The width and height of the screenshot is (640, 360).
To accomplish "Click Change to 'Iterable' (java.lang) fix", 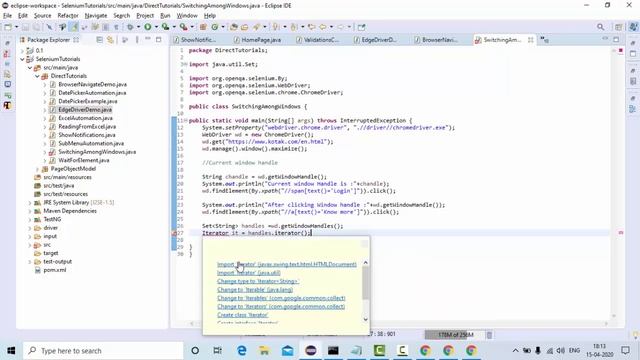I will coord(255,290).
